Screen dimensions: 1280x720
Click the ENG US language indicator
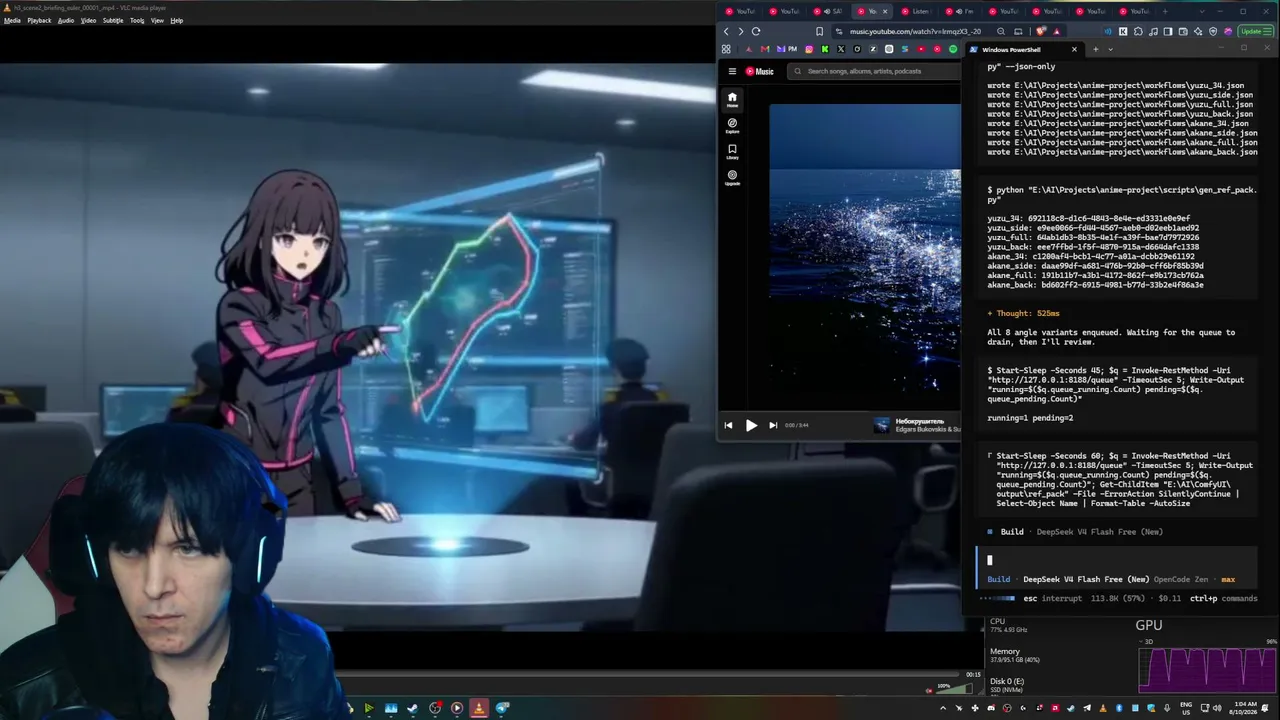click(x=1187, y=708)
